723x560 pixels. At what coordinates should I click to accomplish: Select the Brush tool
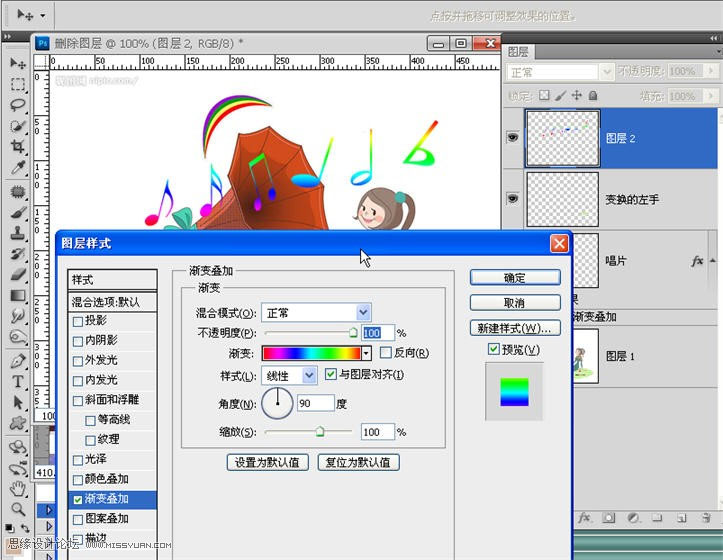[x=18, y=212]
